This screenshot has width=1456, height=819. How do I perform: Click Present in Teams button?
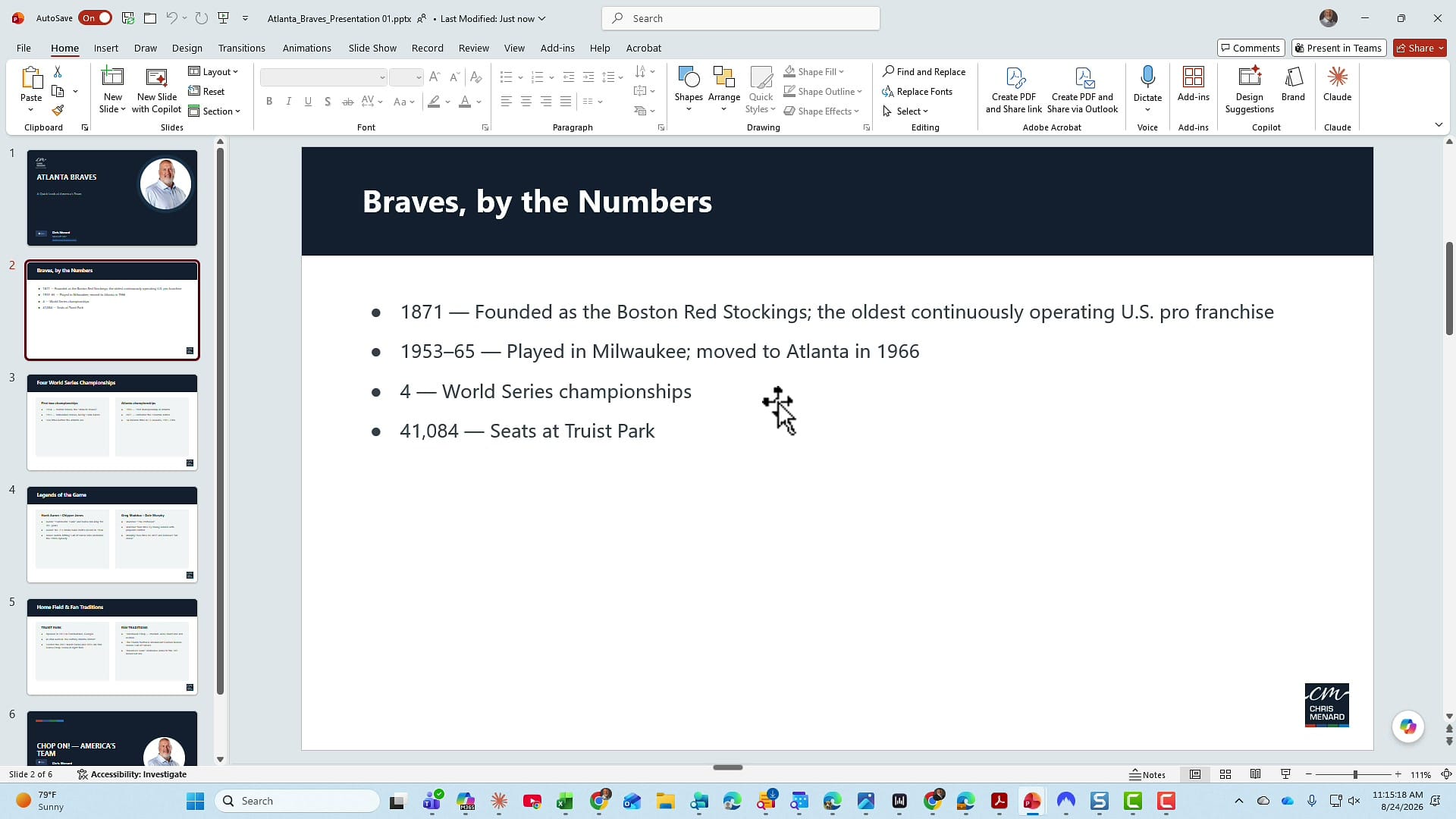[x=1338, y=48]
